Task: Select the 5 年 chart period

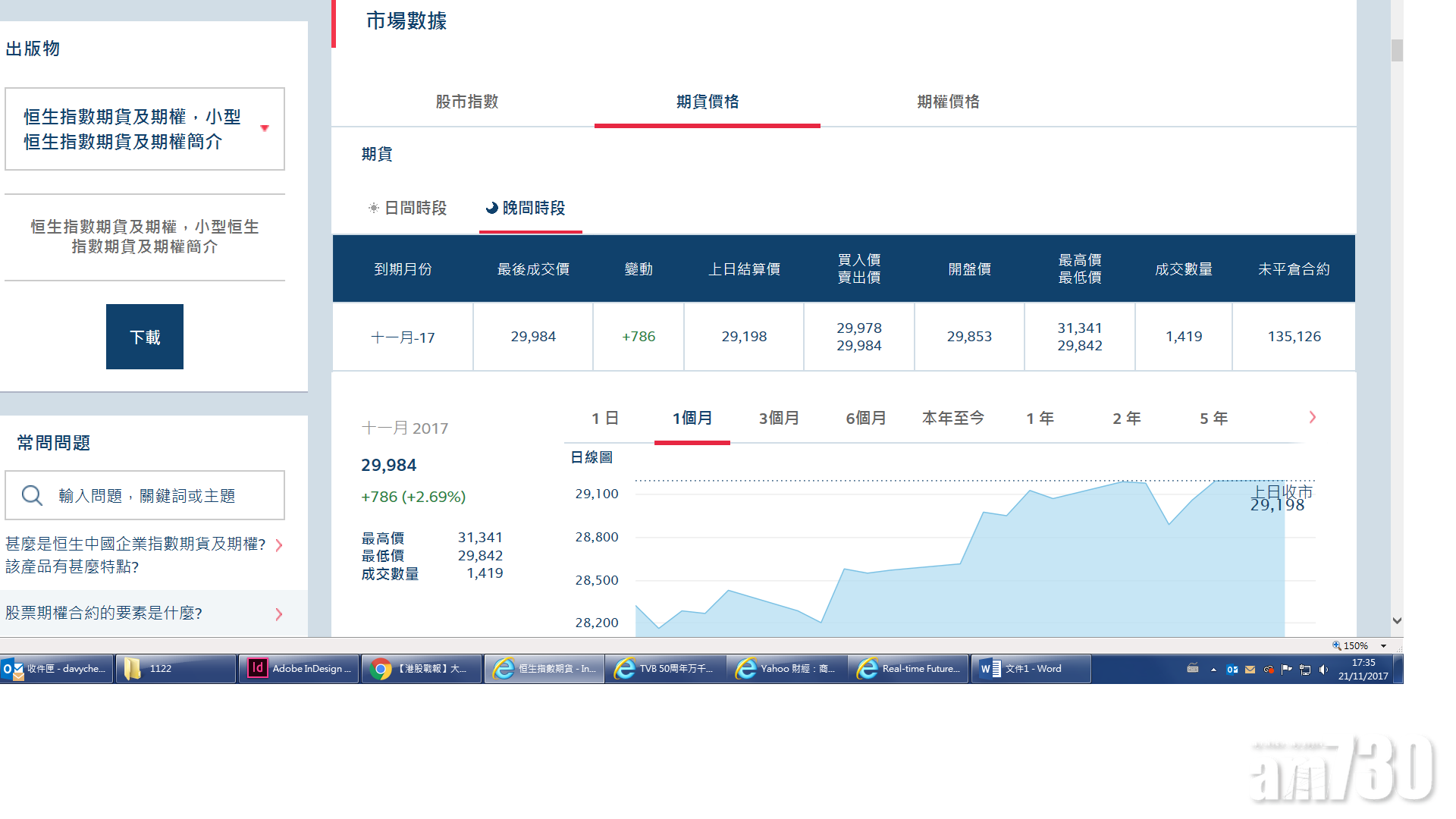Action: point(1213,418)
